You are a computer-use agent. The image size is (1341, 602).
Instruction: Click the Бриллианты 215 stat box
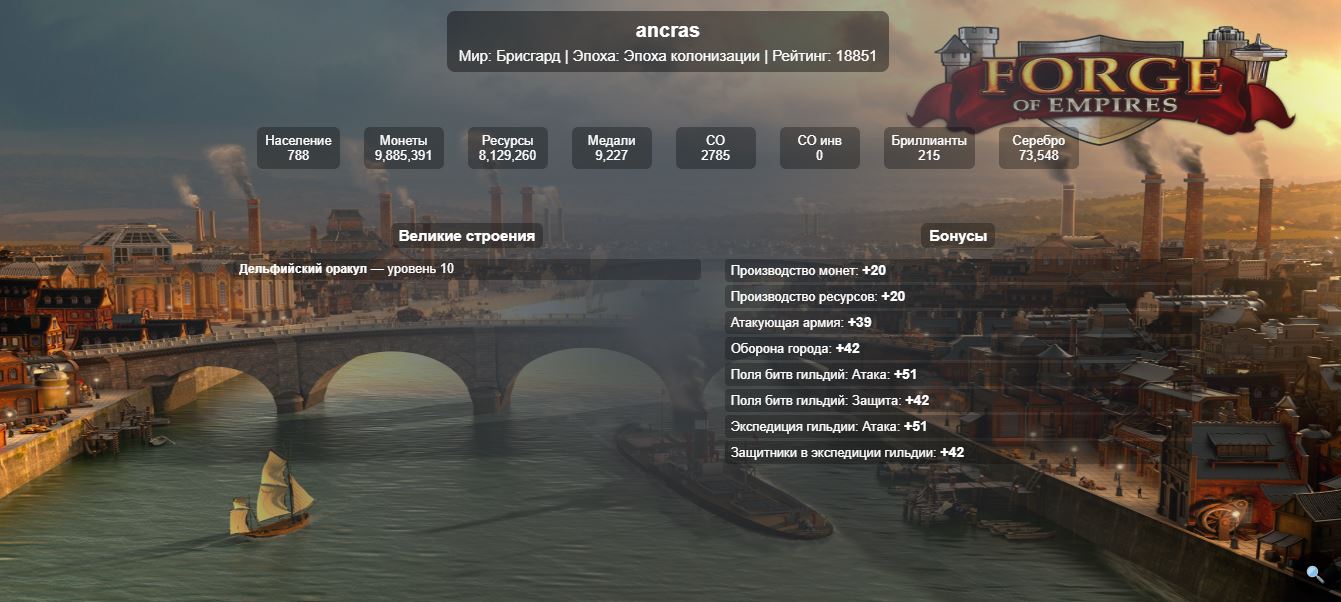click(x=928, y=148)
